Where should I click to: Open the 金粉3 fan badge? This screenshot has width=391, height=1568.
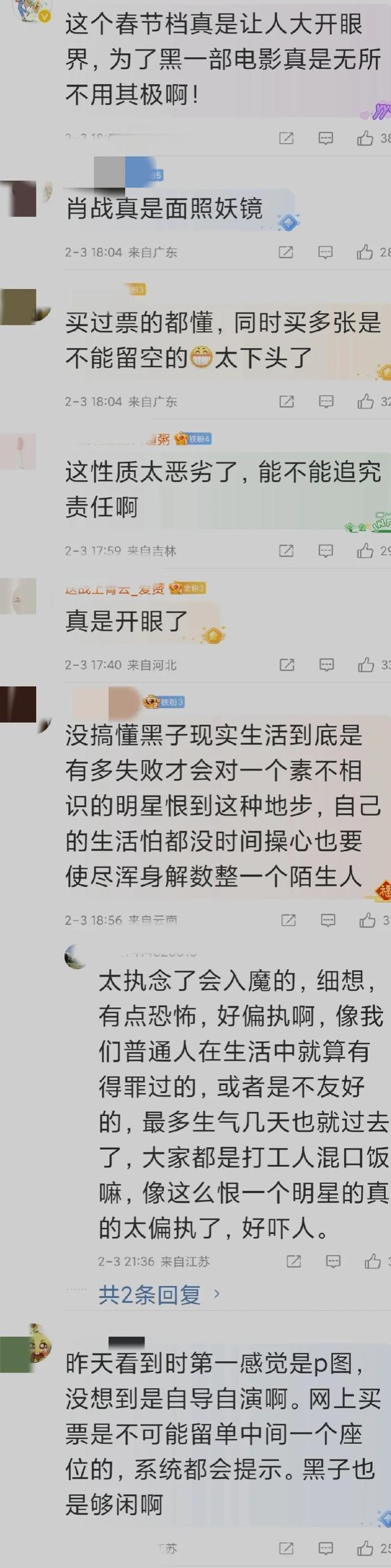(x=188, y=589)
